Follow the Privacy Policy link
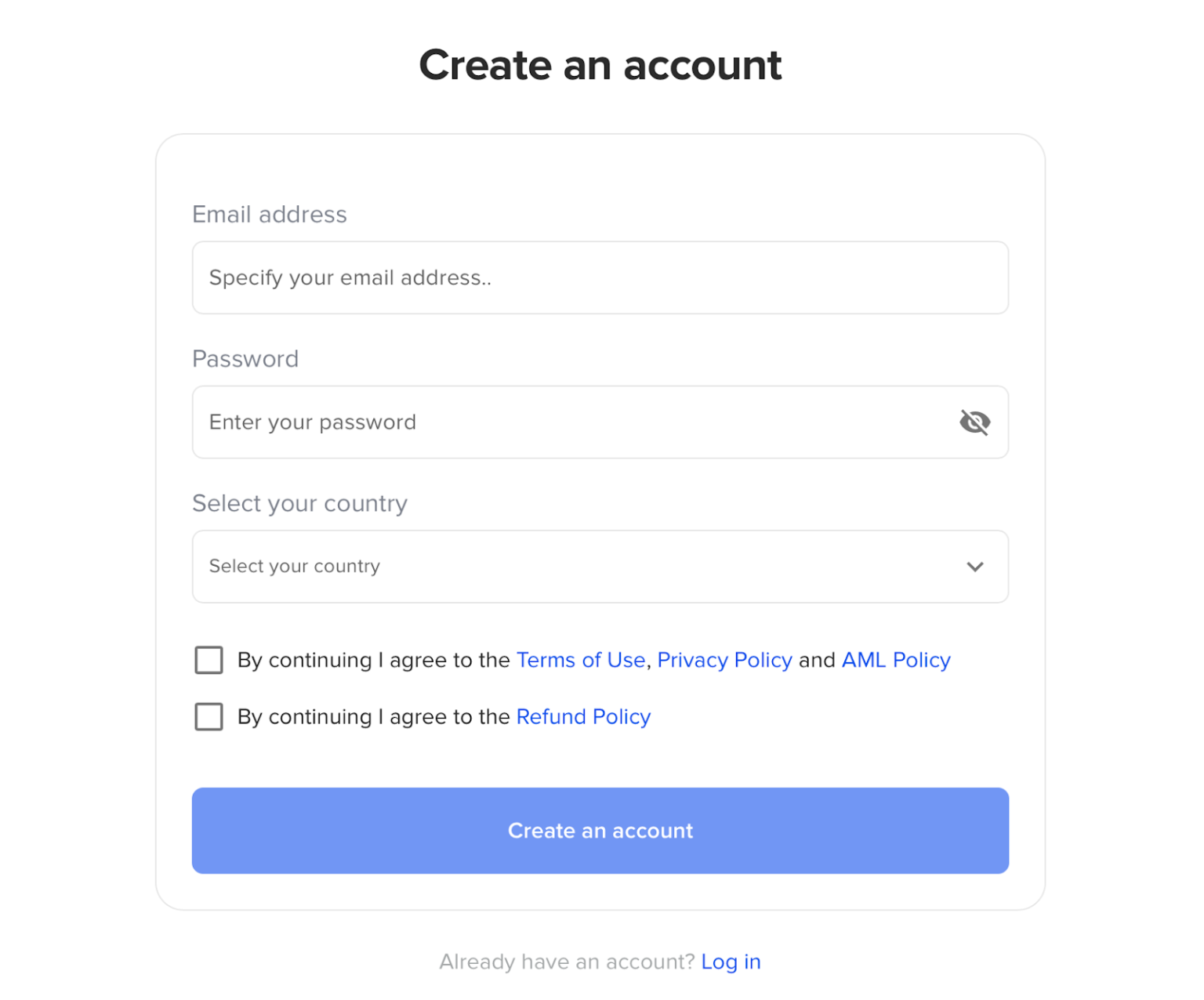 point(724,660)
